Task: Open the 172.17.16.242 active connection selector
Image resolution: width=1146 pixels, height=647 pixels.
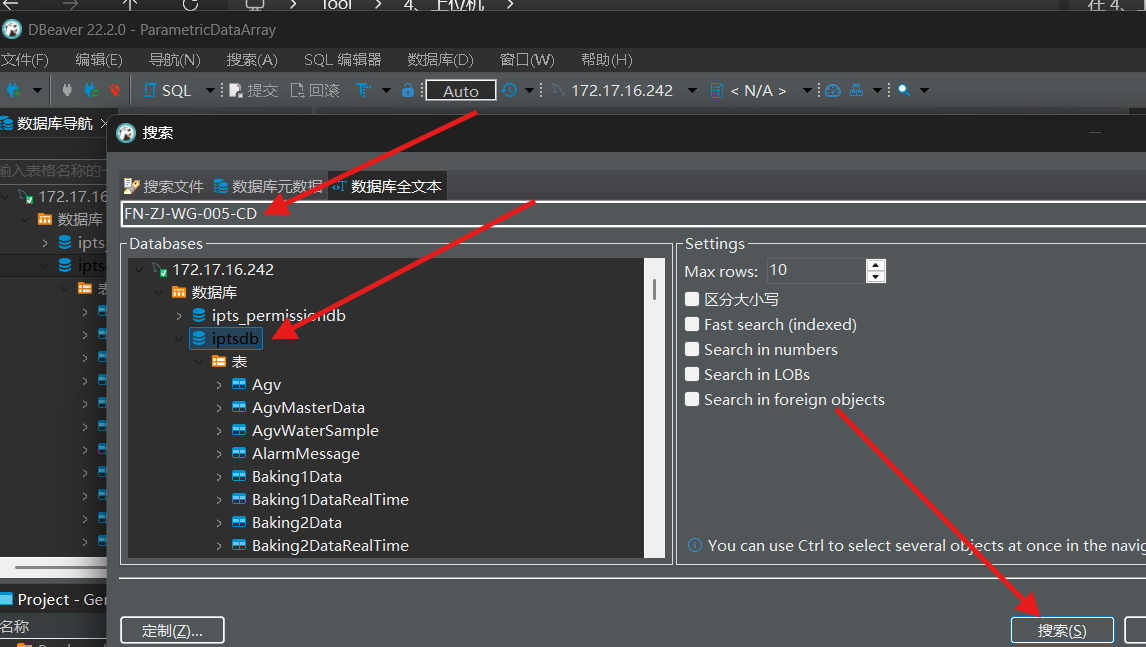Action: [623, 91]
